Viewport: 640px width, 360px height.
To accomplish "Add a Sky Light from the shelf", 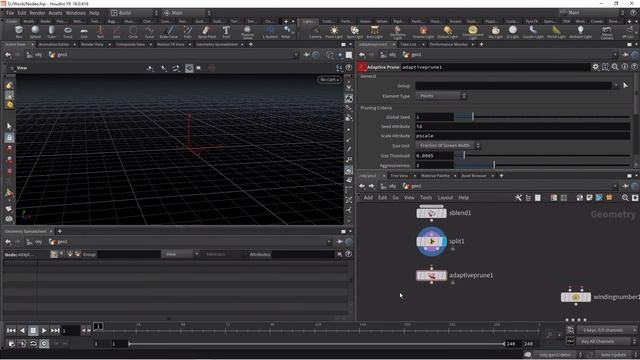I will [495, 31].
